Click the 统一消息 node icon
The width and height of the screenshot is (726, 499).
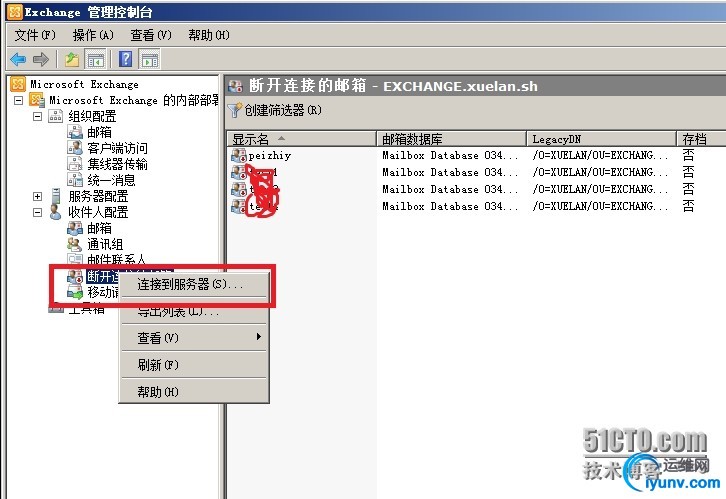point(75,180)
